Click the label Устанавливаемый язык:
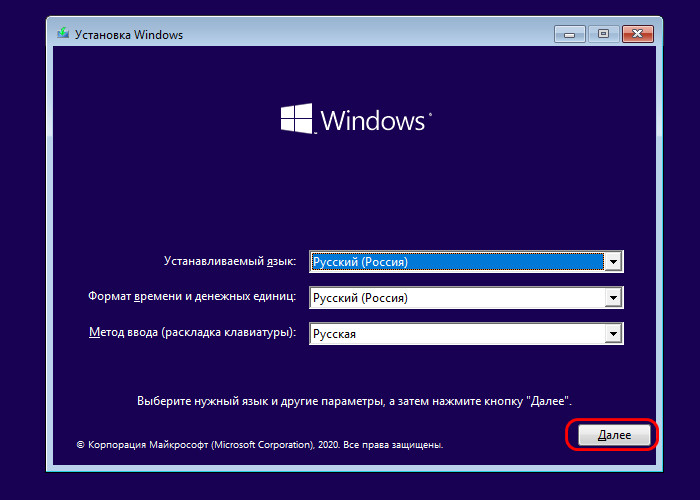 coord(230,261)
